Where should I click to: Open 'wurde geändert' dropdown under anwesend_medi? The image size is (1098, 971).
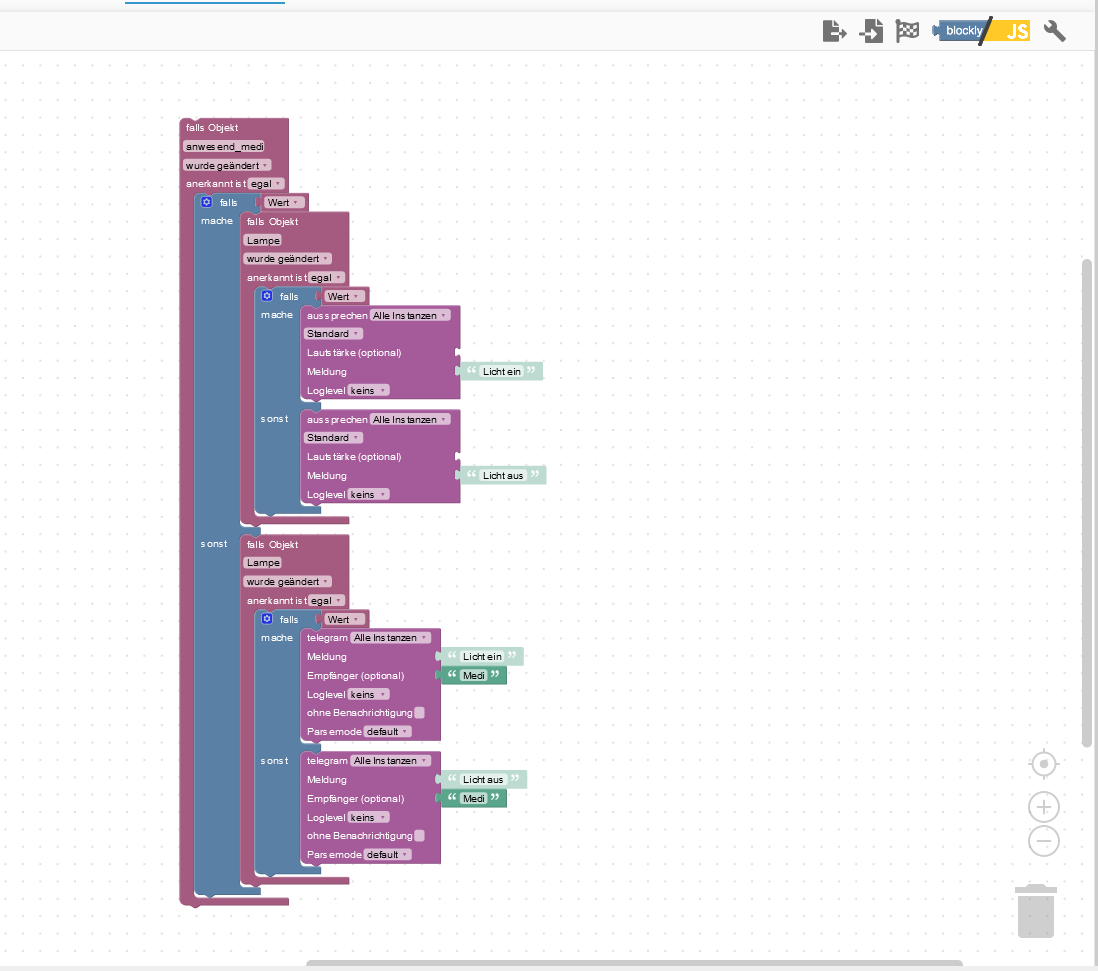[227, 166]
